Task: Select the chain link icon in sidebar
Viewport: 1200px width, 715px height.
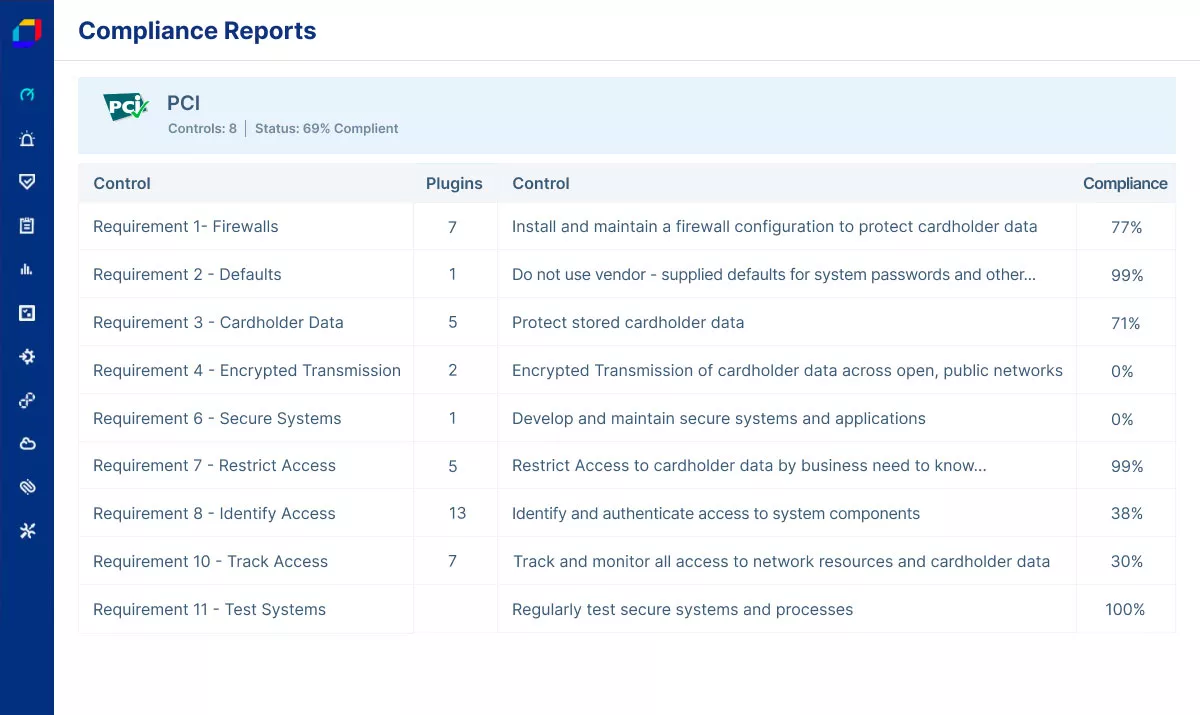Action: [27, 400]
